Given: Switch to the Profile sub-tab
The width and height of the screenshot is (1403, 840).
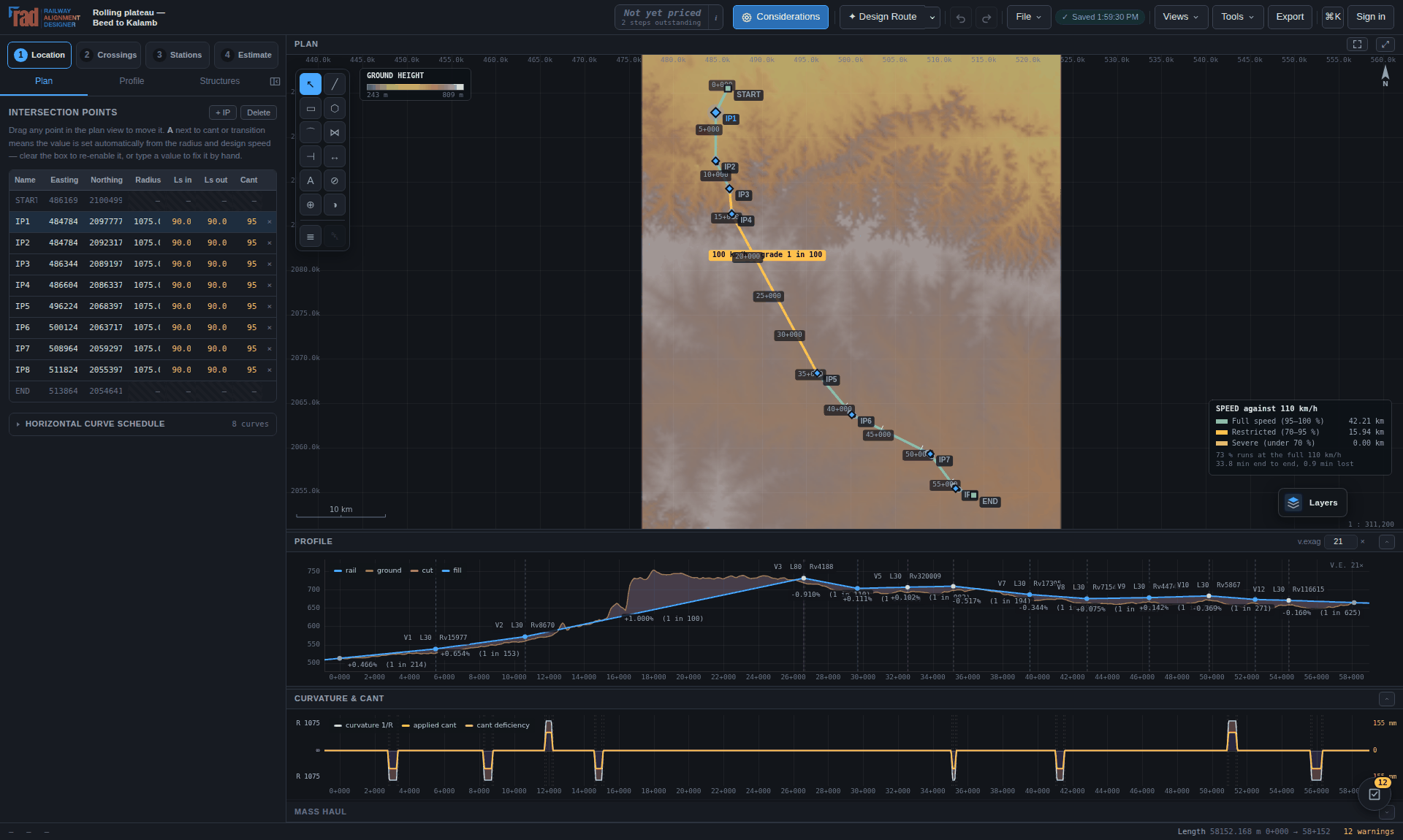Looking at the screenshot, I should pyautogui.click(x=132, y=81).
